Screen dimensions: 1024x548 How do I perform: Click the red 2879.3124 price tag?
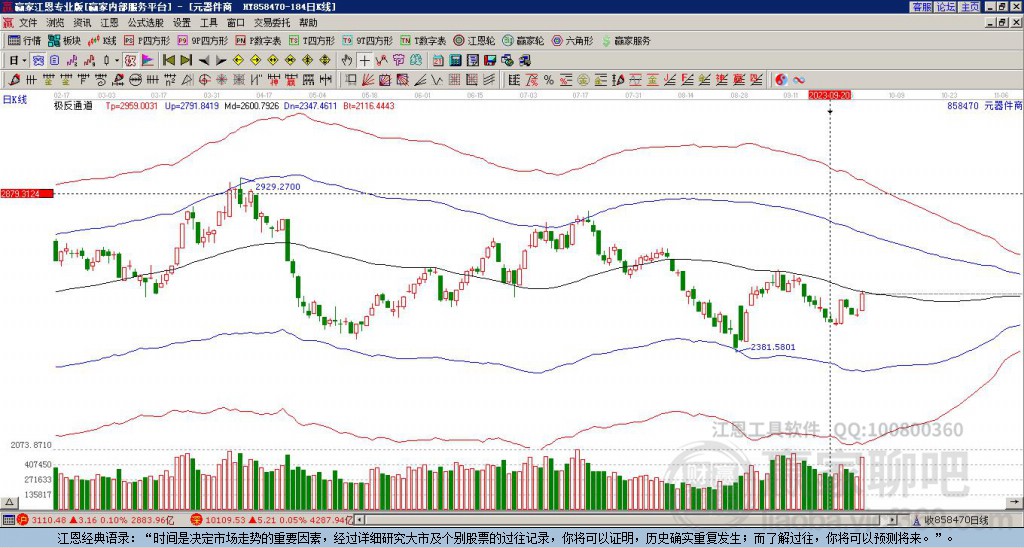point(27,194)
